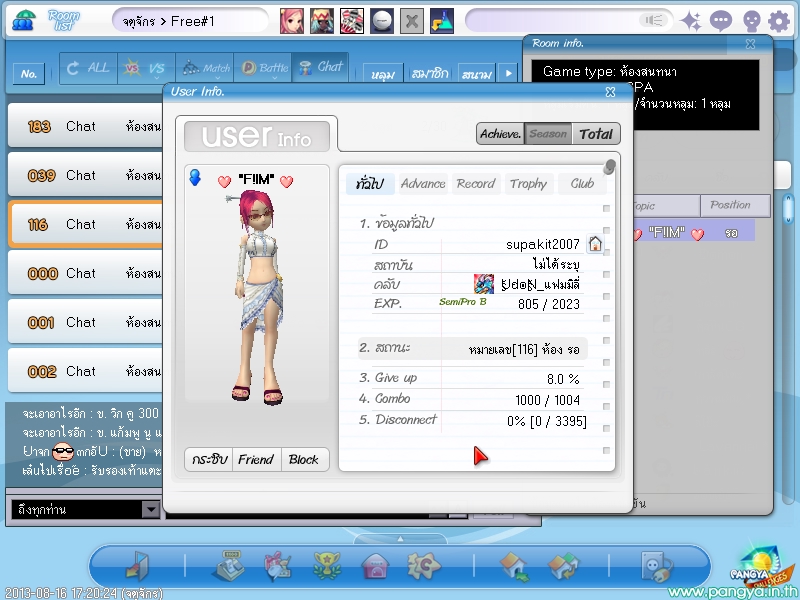
Task: Close the User Info window
Action: click(610, 92)
